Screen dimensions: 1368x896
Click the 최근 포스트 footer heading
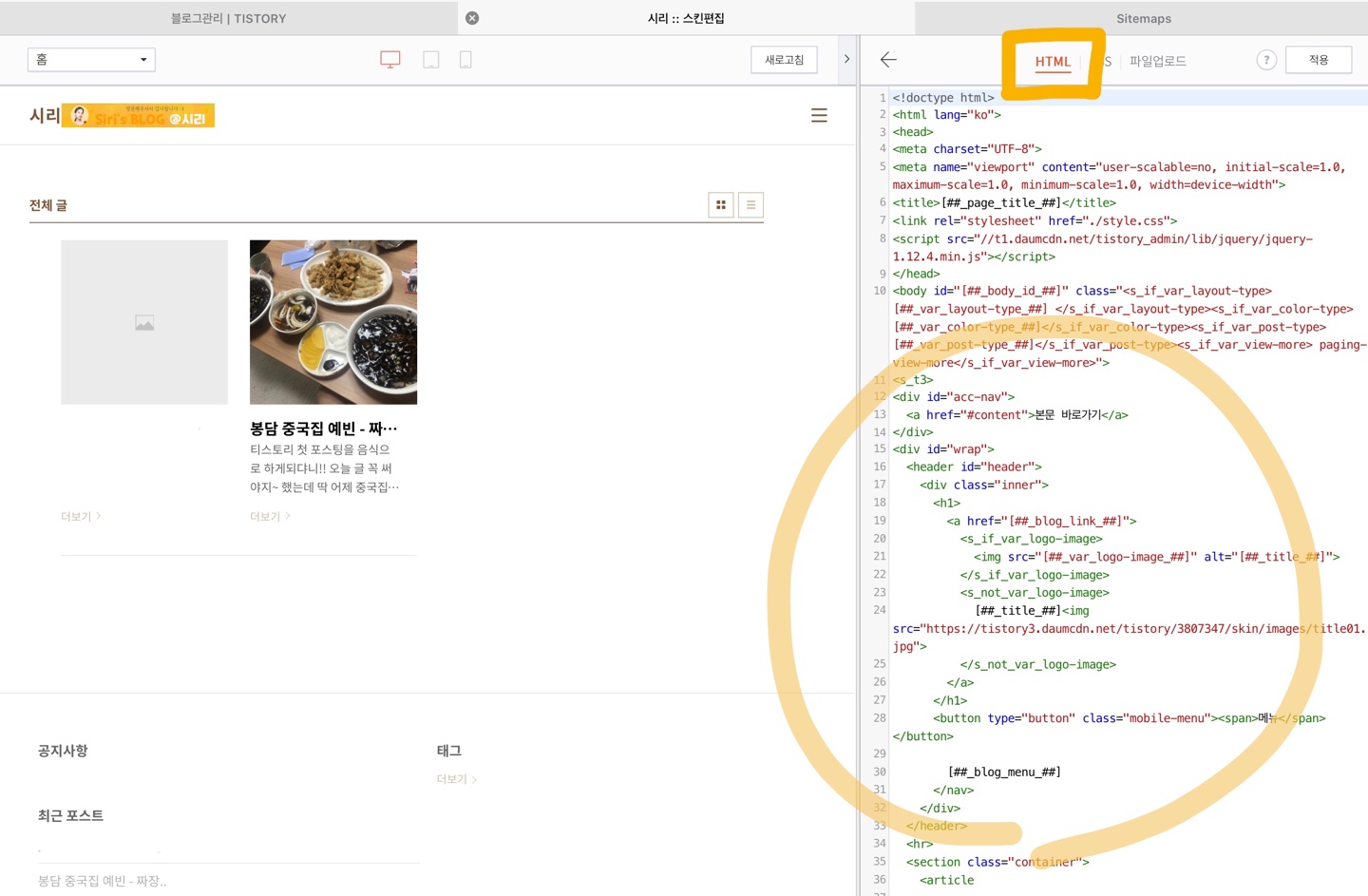point(70,815)
